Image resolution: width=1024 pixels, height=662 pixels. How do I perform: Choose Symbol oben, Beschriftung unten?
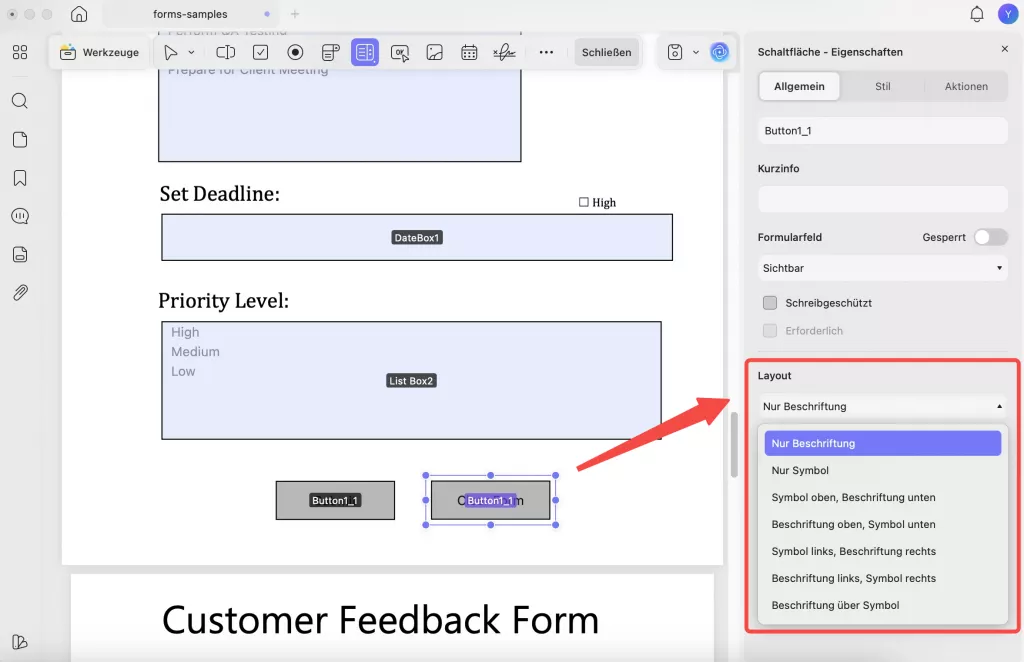tap(882, 497)
